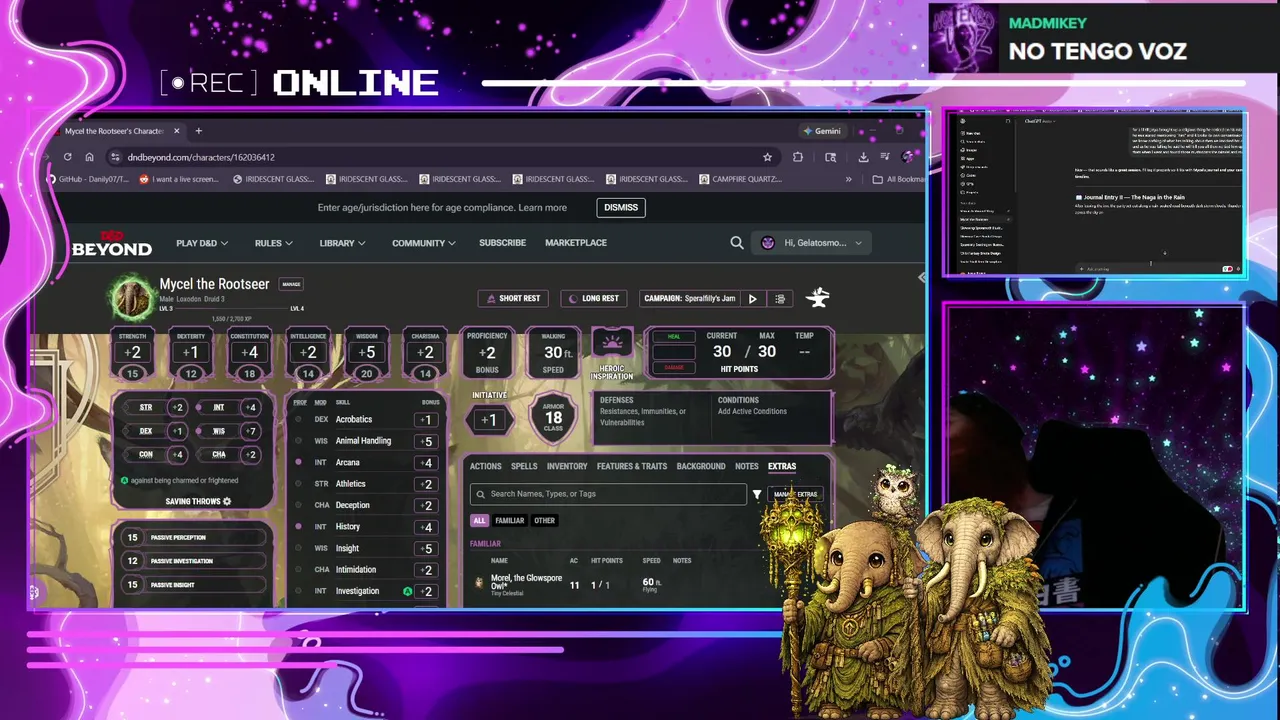Click the HEAL button
Viewport: 1280px width, 720px height.
tap(673, 337)
